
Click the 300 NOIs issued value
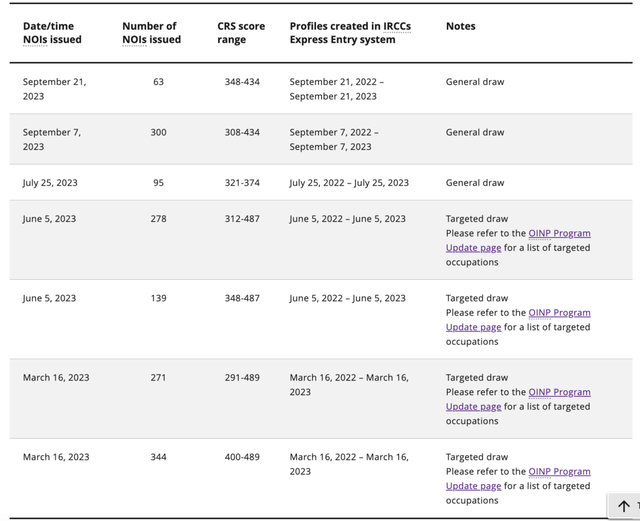[x=158, y=132]
